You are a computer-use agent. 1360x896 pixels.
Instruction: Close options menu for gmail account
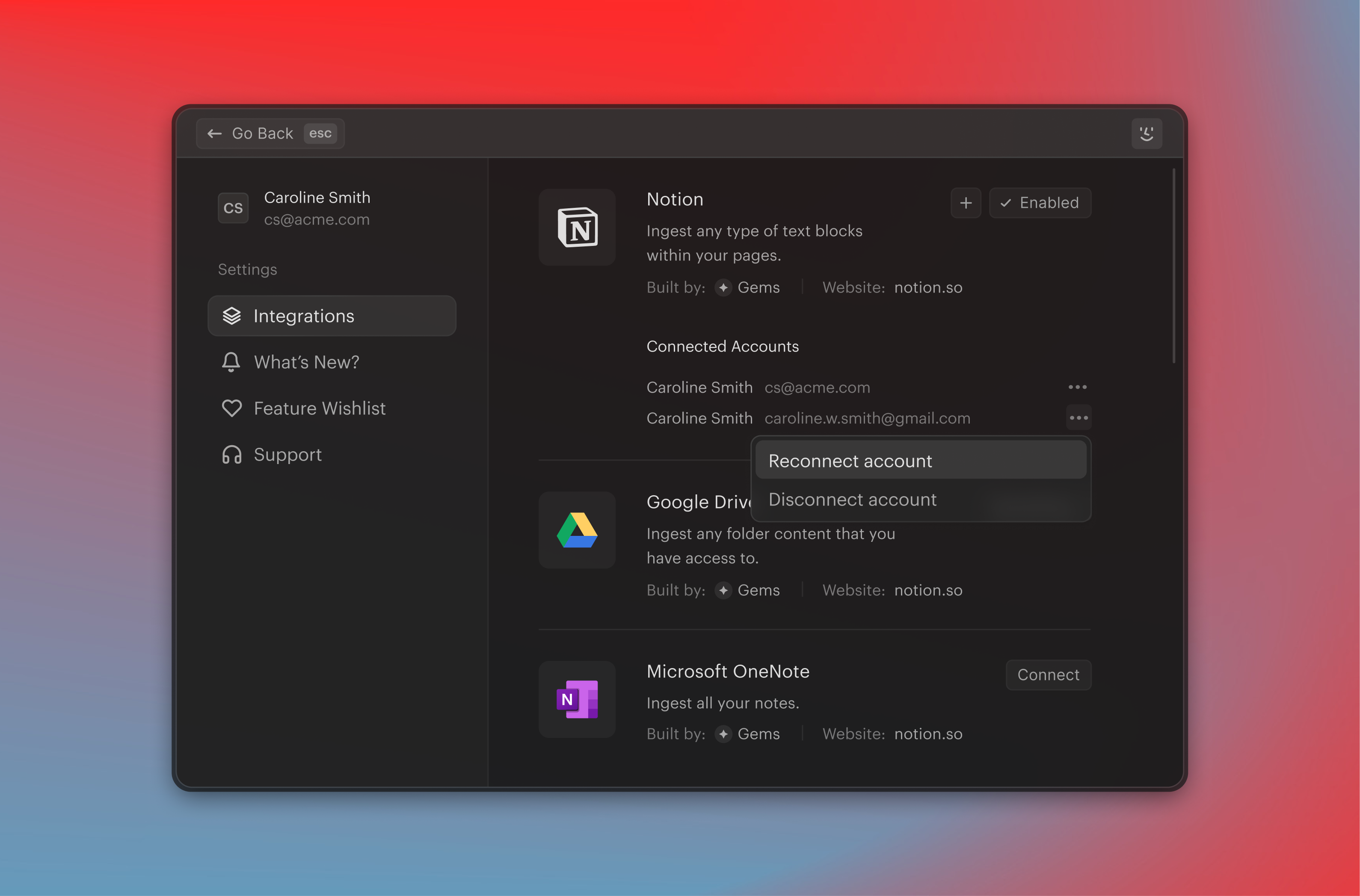point(1079,418)
